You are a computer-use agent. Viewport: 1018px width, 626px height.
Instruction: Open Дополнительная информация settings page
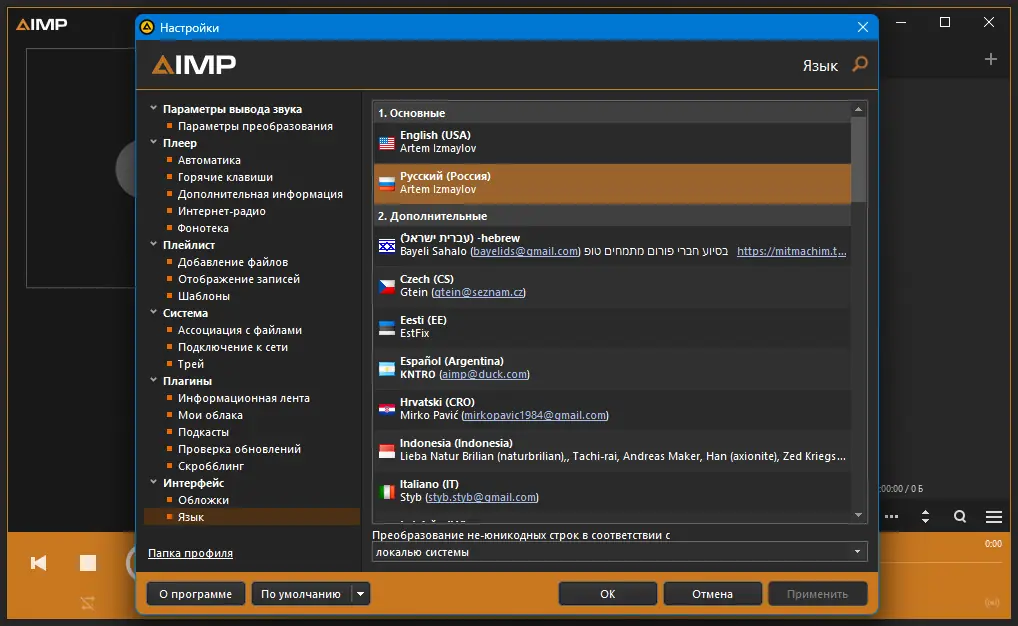260,194
